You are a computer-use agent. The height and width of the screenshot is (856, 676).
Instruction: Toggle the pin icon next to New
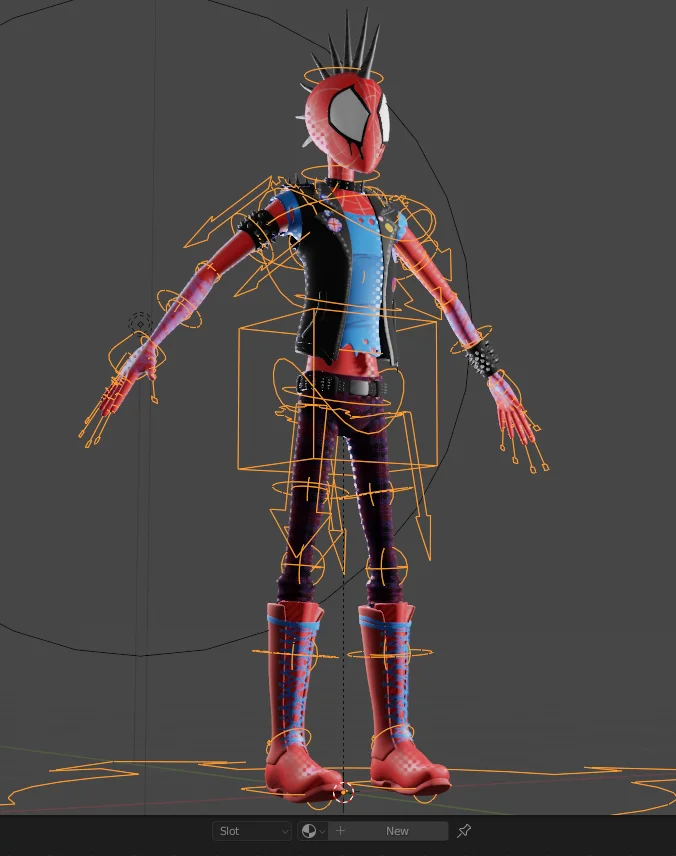[x=464, y=831]
